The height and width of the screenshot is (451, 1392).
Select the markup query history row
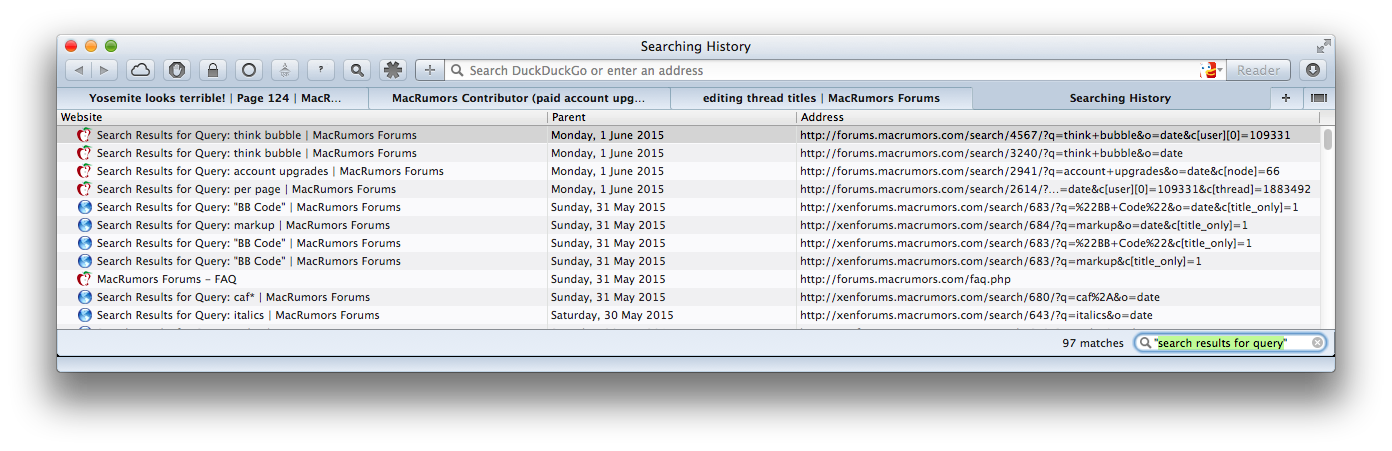tap(690, 225)
